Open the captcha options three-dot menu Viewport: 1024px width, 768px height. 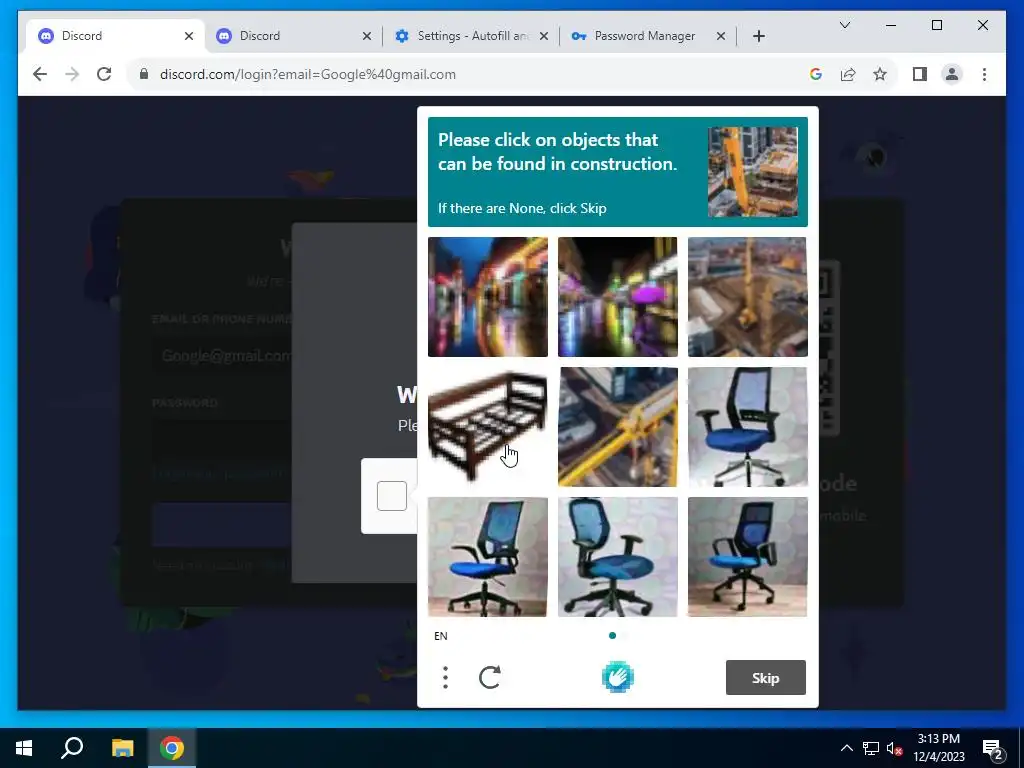tap(445, 677)
